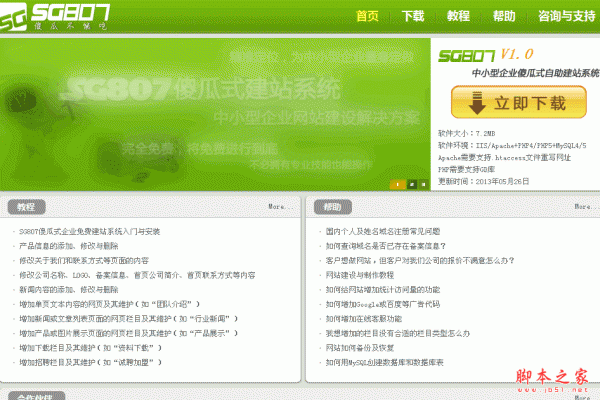Open 如何增加在线客服功能 help link
The image size is (600, 400).
tap(364, 319)
